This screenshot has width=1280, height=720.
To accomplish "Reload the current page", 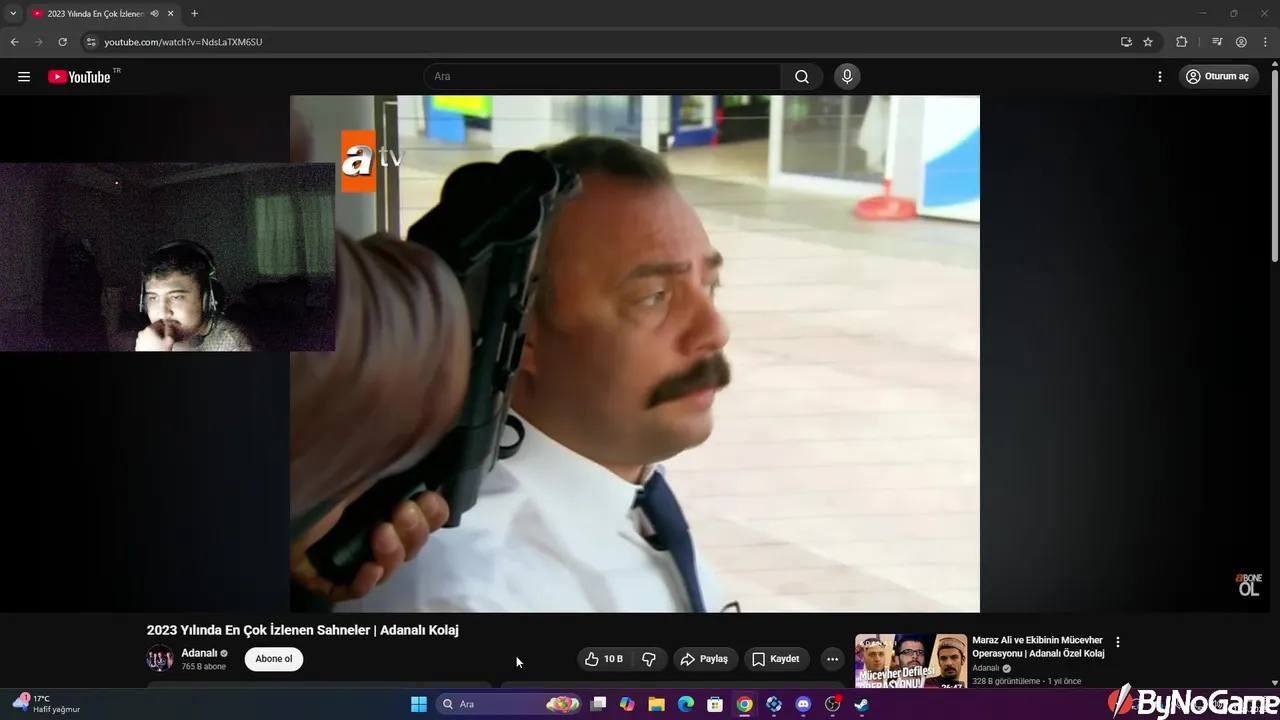I will coord(62,42).
